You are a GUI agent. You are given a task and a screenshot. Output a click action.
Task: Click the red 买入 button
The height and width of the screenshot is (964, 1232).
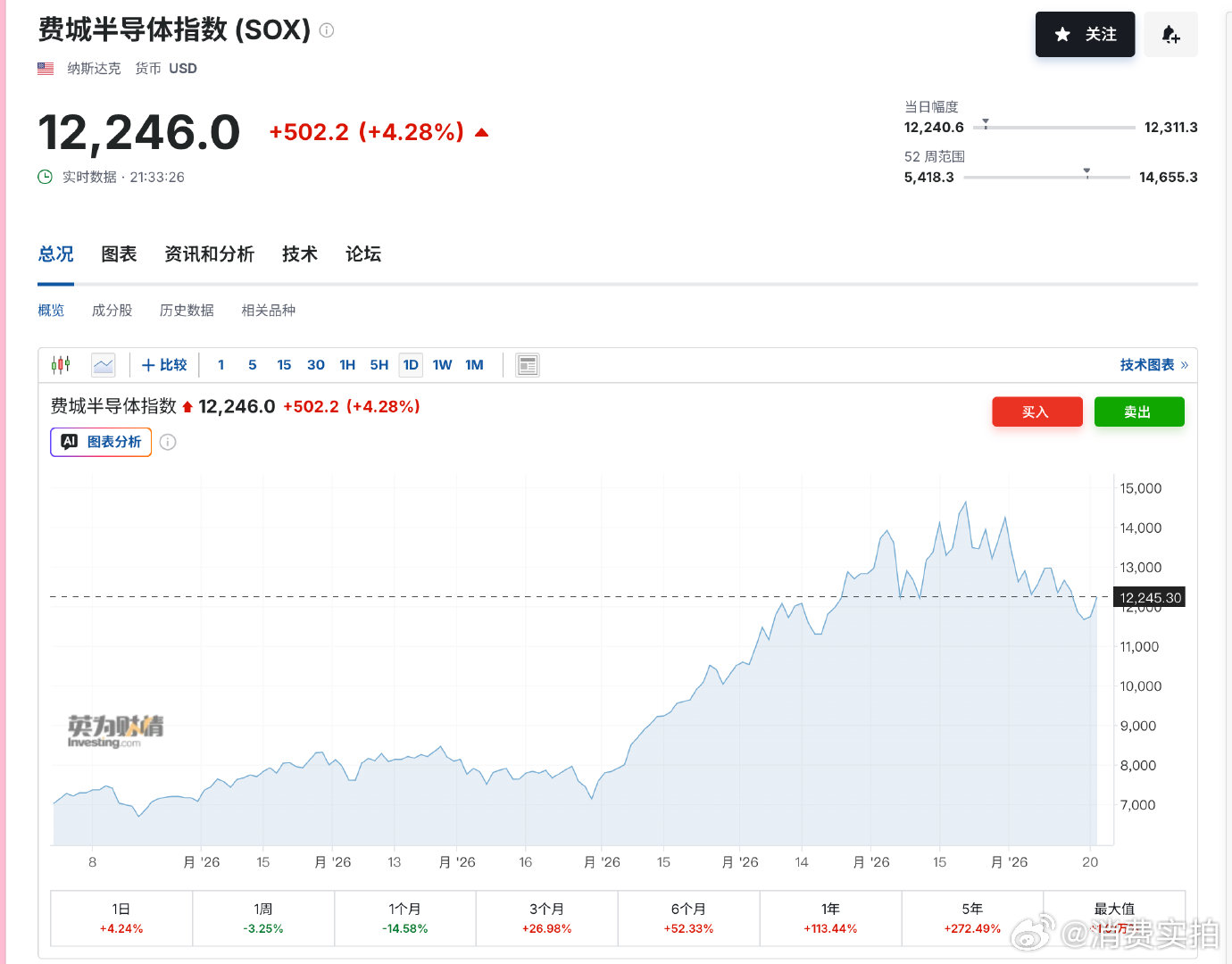1036,411
